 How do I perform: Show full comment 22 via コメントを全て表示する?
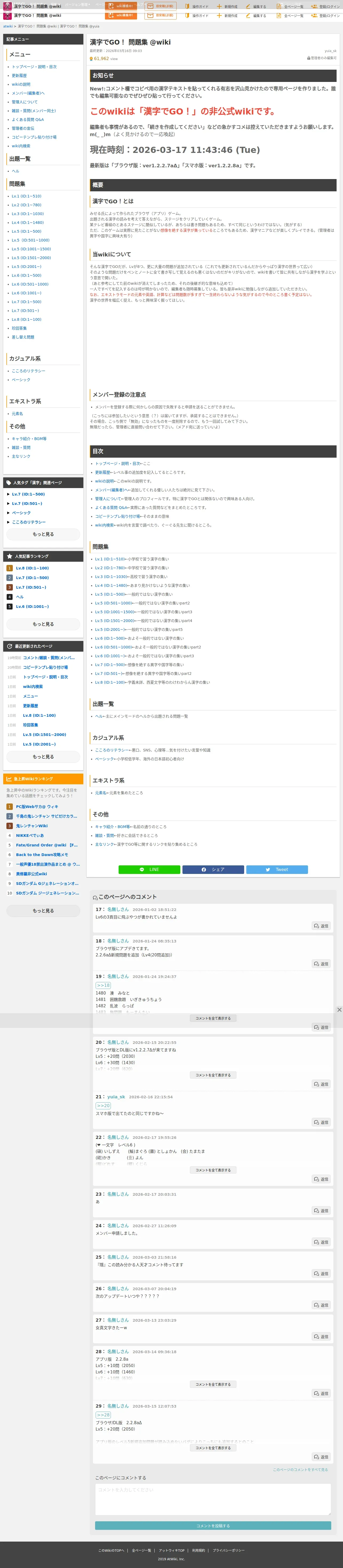[213, 1170]
